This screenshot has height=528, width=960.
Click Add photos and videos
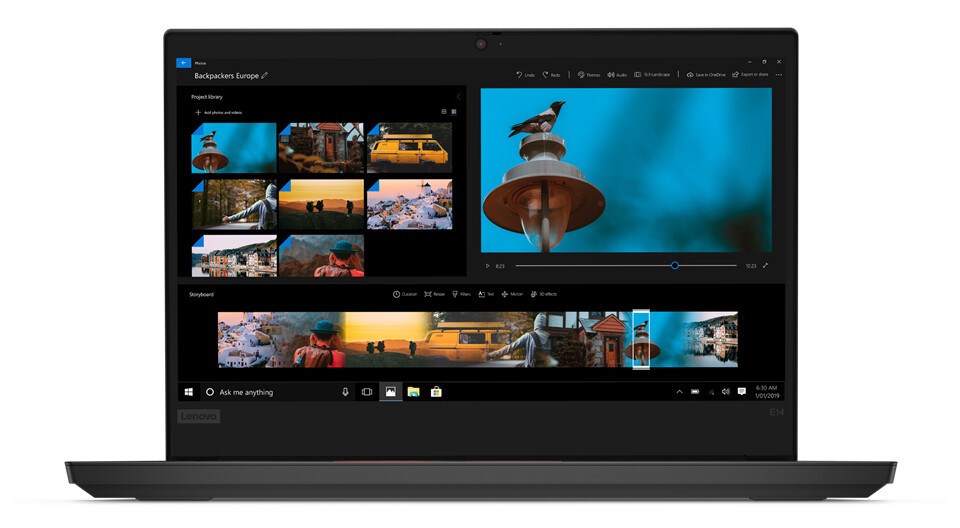pos(219,113)
